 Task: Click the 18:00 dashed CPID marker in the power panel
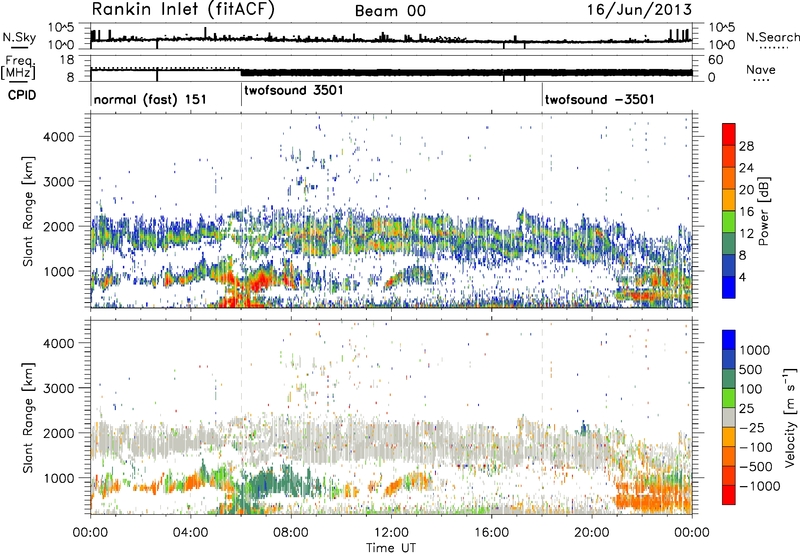pyautogui.click(x=542, y=211)
